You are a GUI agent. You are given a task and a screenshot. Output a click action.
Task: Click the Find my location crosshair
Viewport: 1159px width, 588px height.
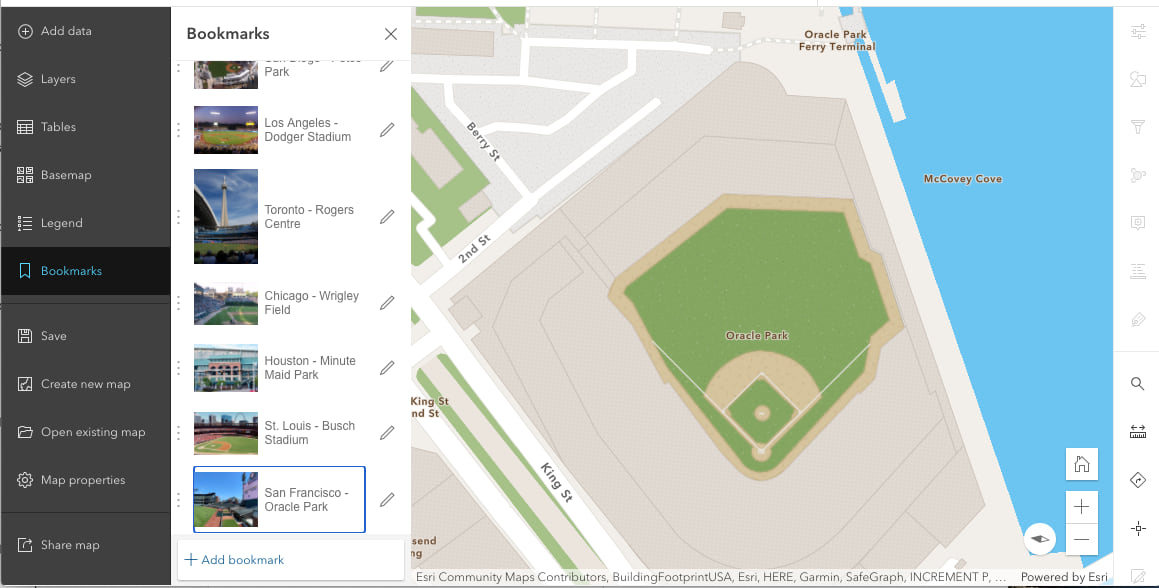coord(1137,527)
